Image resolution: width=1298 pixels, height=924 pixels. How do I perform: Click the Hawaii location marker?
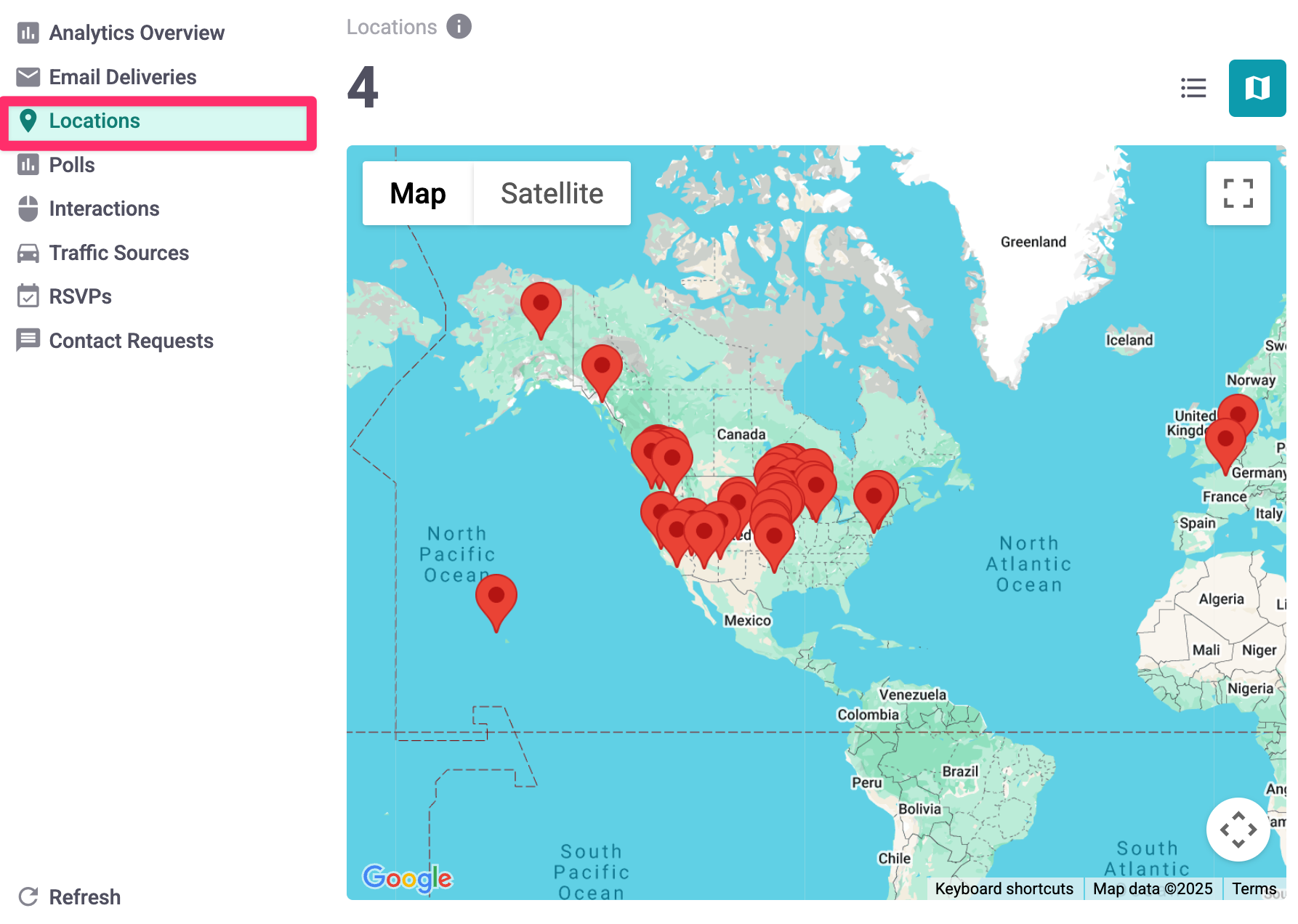[x=496, y=597]
